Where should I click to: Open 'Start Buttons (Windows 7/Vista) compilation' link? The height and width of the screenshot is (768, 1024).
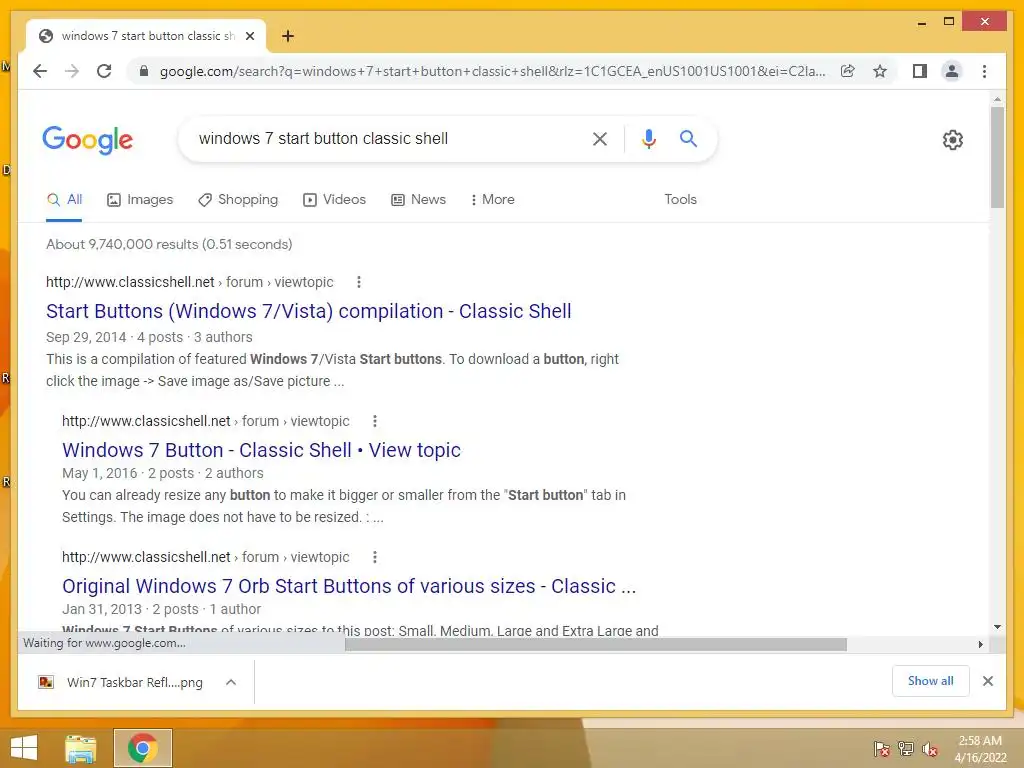309,312
